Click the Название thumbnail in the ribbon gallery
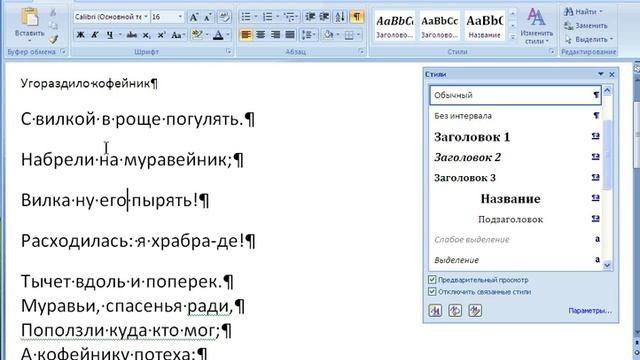 [484, 25]
